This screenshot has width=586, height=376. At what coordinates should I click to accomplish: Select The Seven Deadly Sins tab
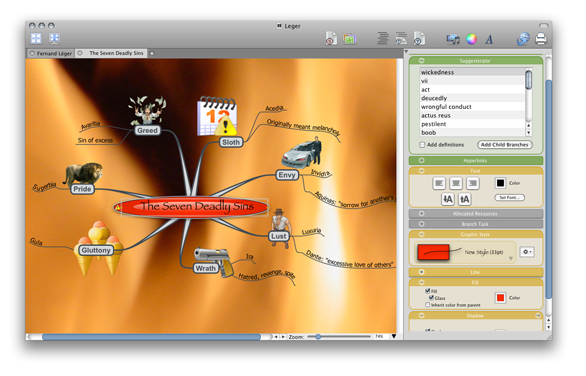click(112, 53)
